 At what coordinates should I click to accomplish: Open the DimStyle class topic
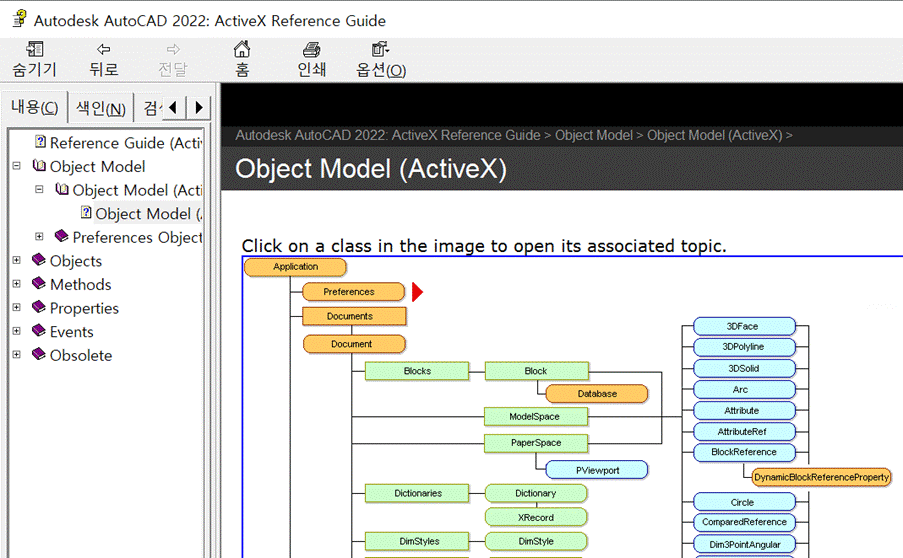pyautogui.click(x=536, y=541)
